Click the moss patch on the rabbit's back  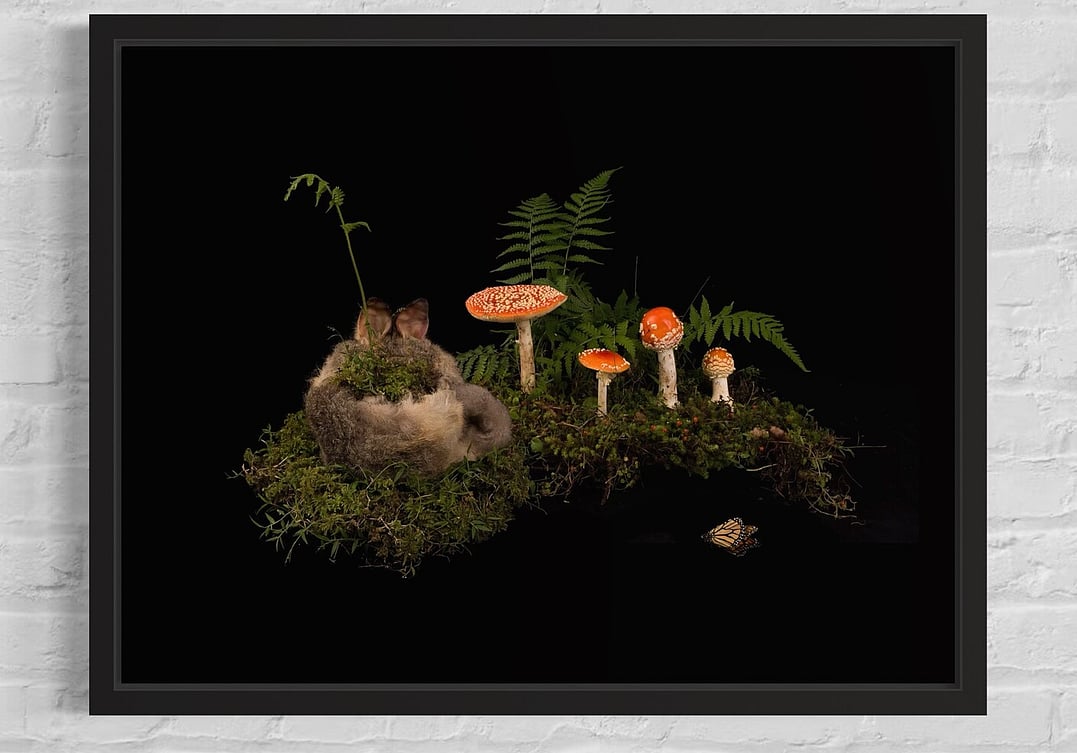[385, 374]
